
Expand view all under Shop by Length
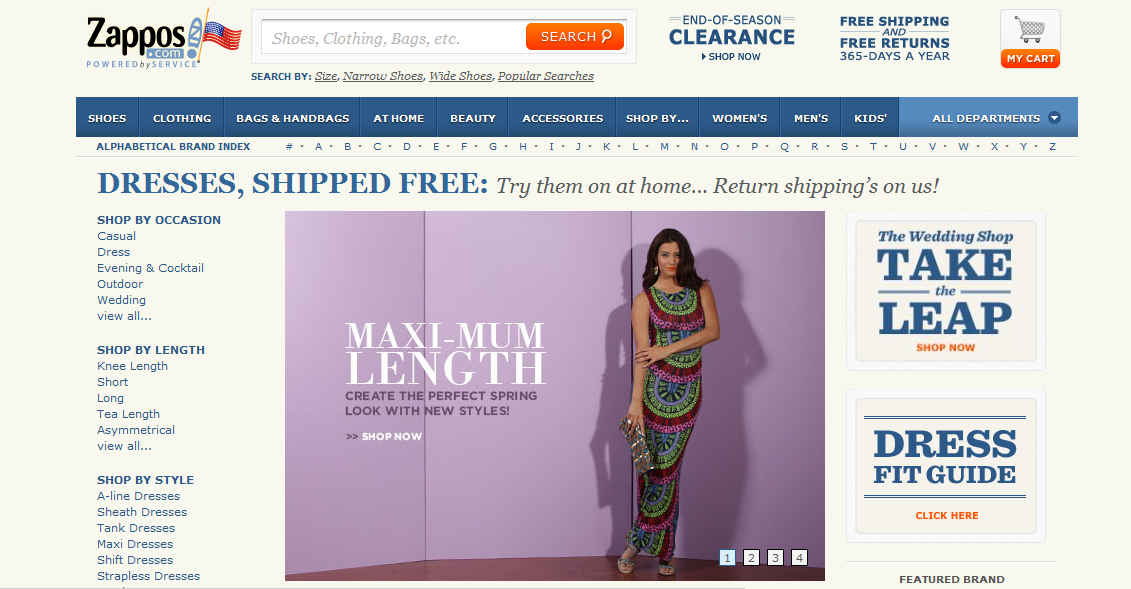click(x=124, y=446)
